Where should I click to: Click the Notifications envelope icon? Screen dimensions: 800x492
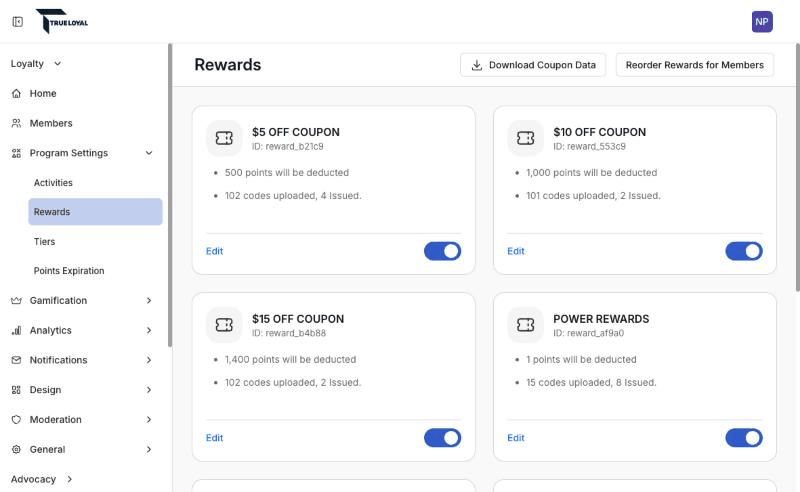point(16,360)
